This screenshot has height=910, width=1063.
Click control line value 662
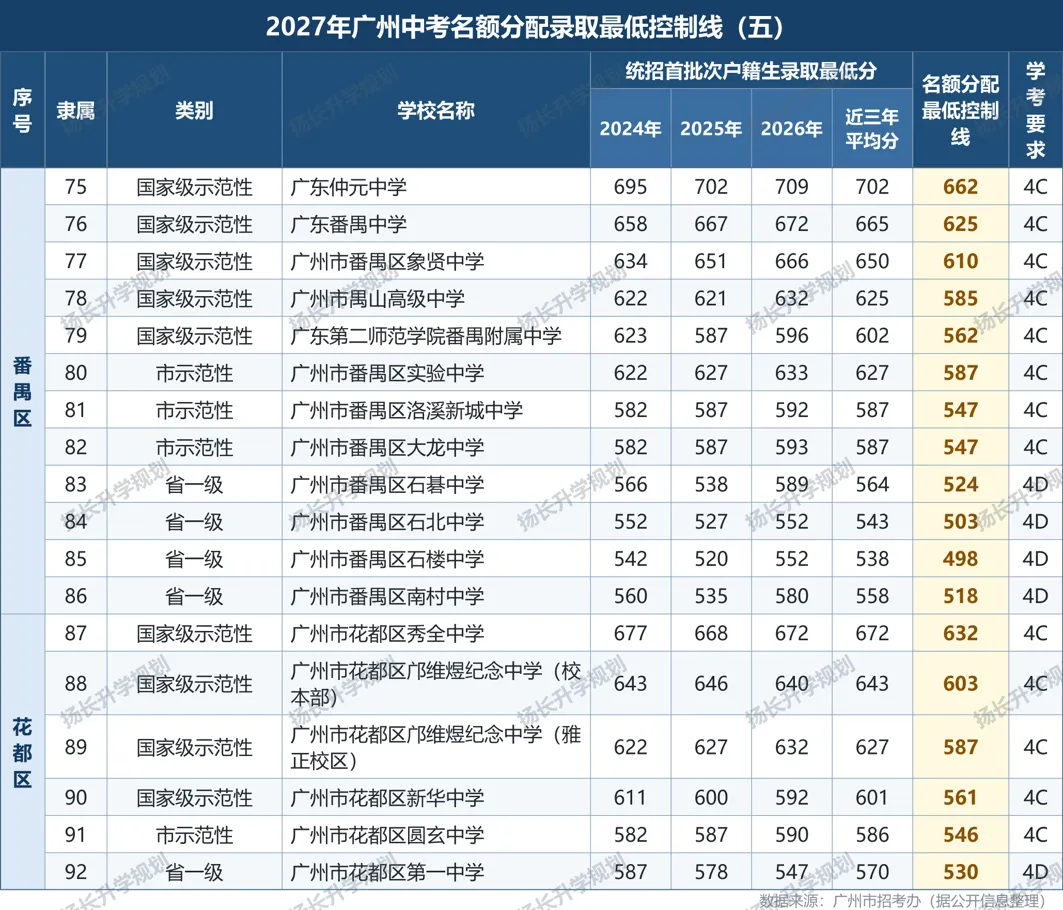pos(960,187)
